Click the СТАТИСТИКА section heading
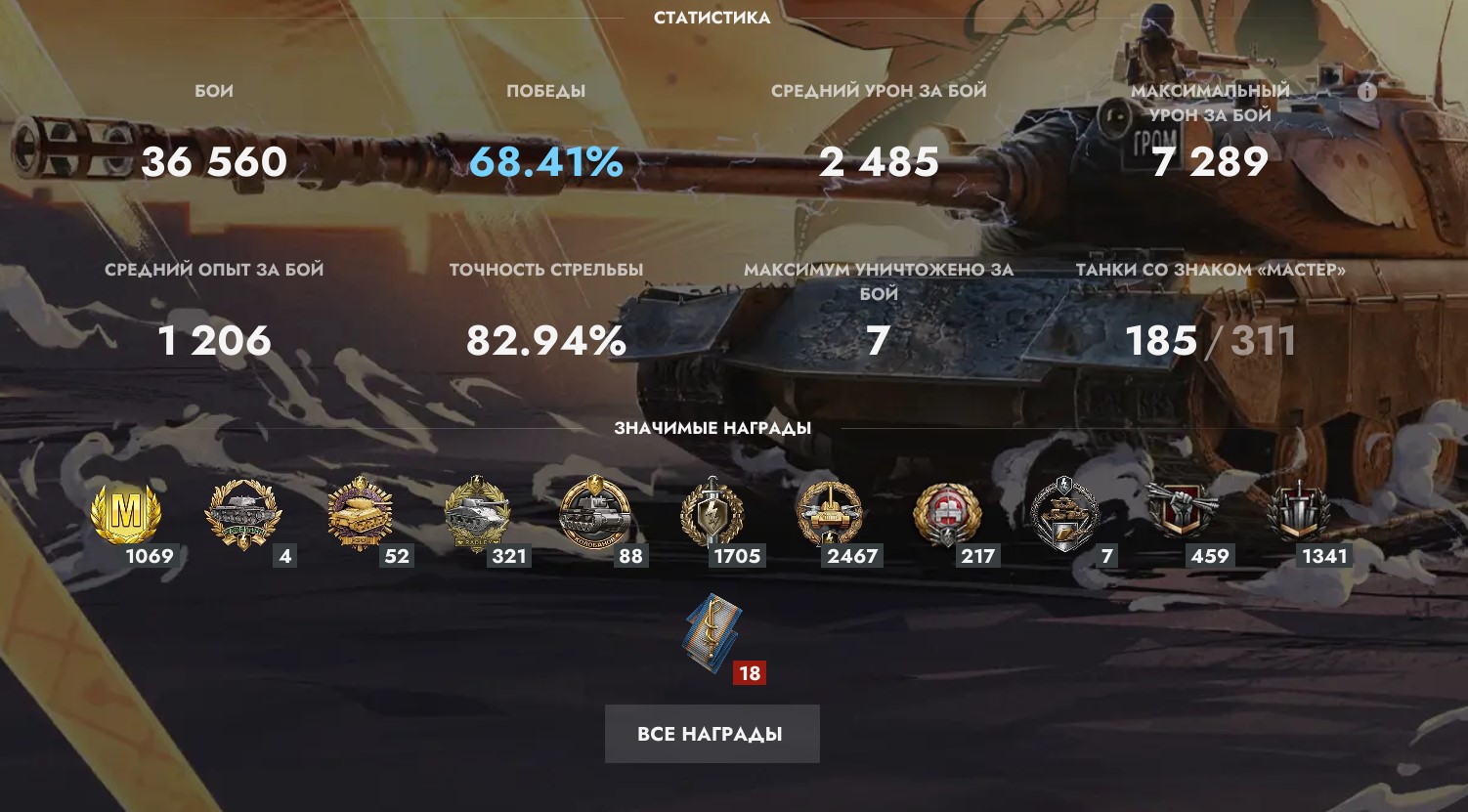 (x=712, y=18)
